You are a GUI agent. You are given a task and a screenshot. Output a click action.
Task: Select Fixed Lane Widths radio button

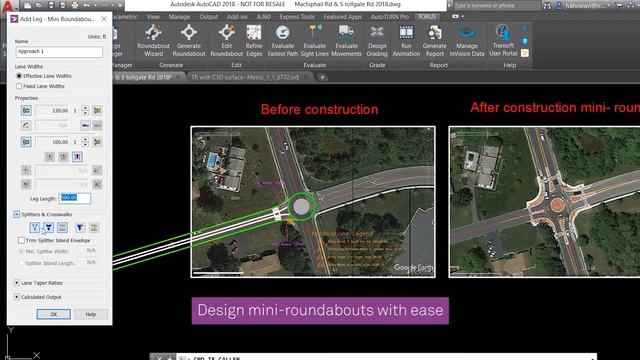19,86
